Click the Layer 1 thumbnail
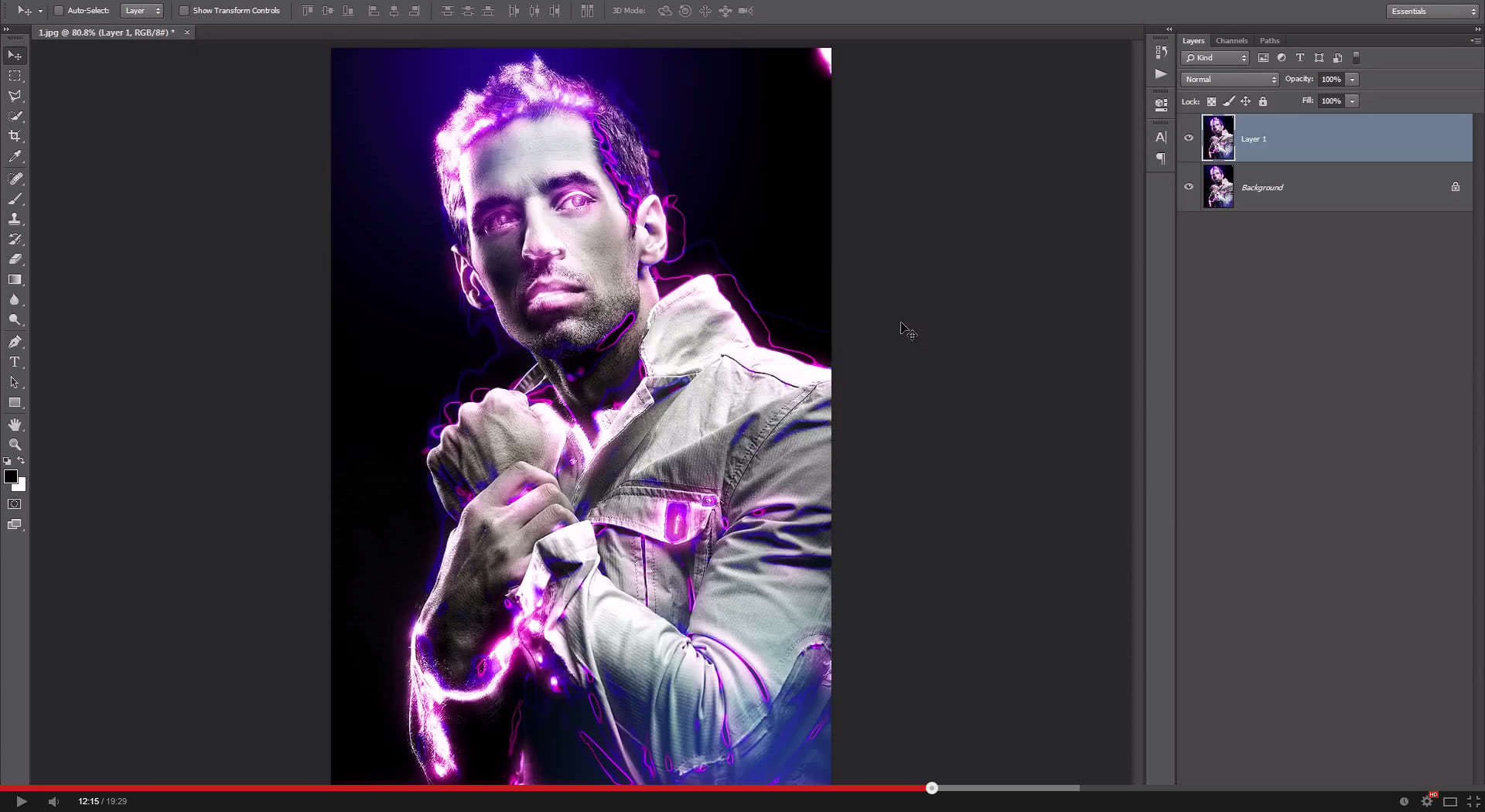The height and width of the screenshot is (812, 1485). (1218, 138)
